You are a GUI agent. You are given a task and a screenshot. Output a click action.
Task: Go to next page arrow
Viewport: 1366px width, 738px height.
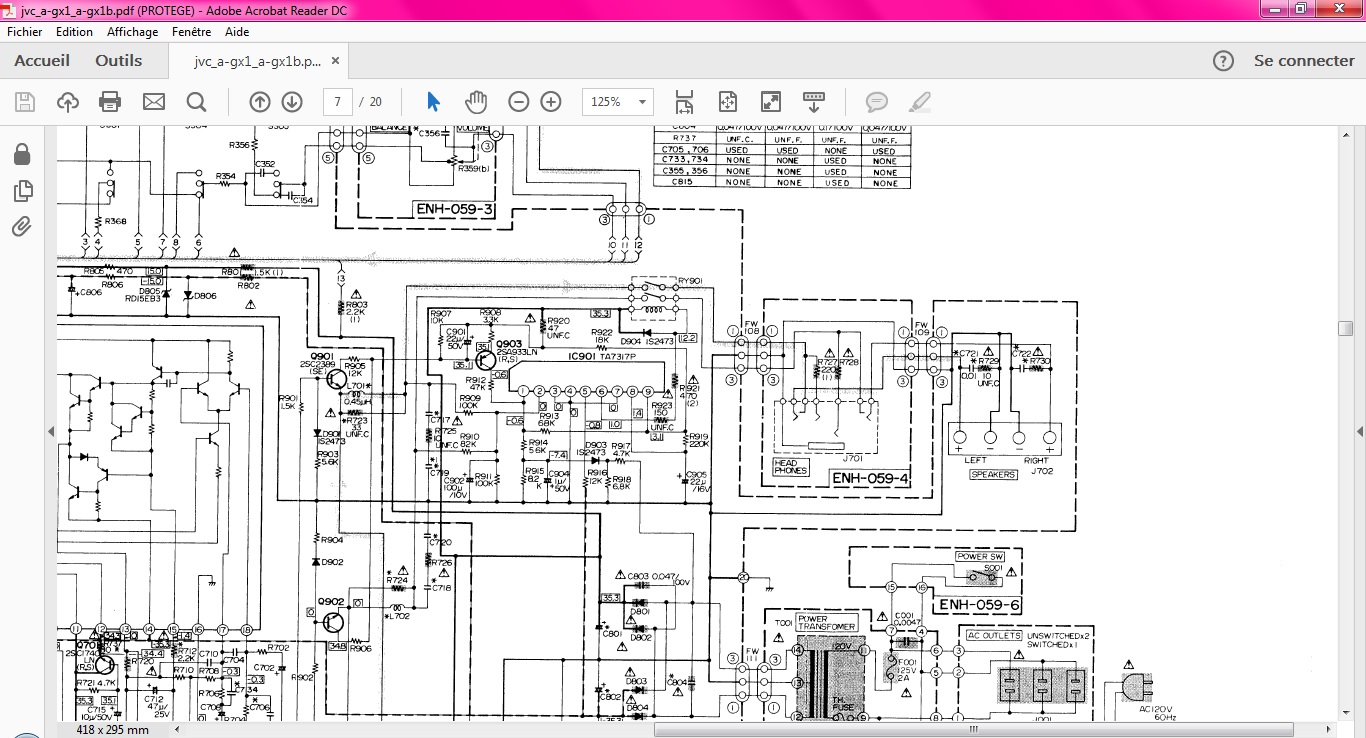click(292, 101)
